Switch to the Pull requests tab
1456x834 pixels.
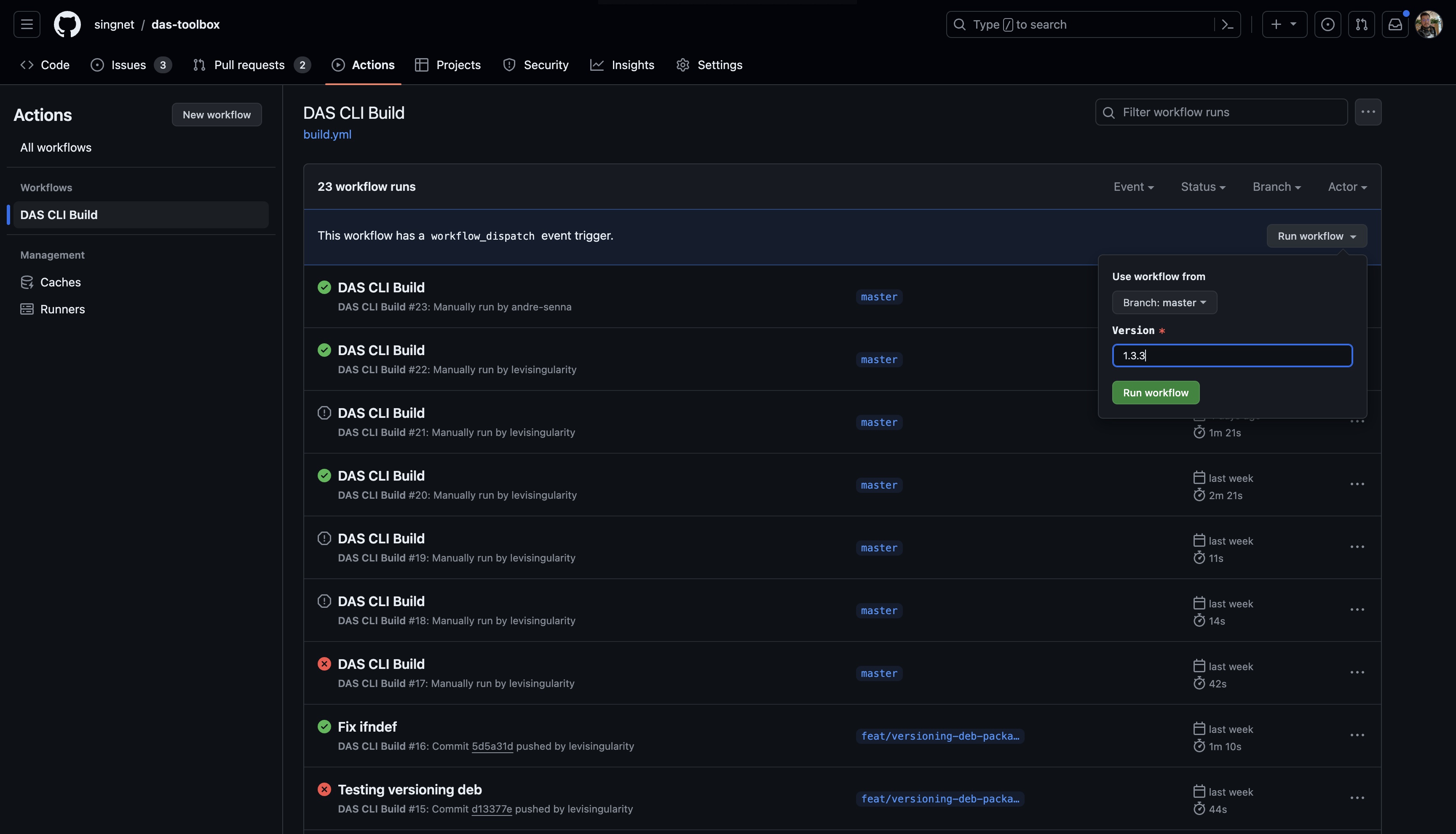pos(252,65)
